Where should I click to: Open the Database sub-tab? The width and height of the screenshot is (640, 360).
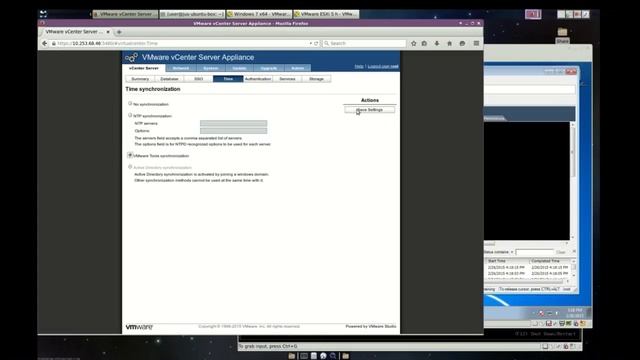169,79
